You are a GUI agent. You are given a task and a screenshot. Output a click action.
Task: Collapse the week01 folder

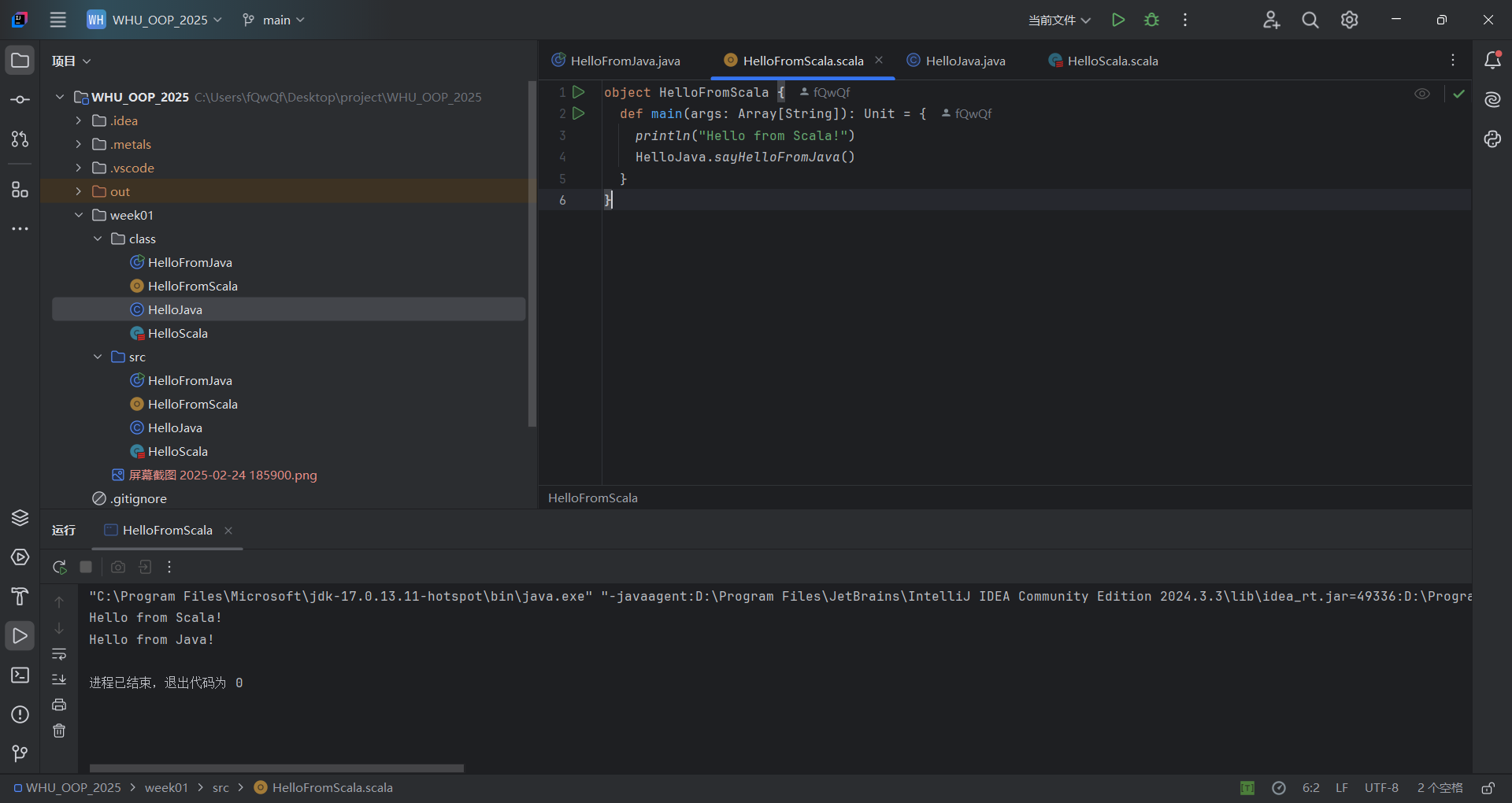click(x=78, y=215)
